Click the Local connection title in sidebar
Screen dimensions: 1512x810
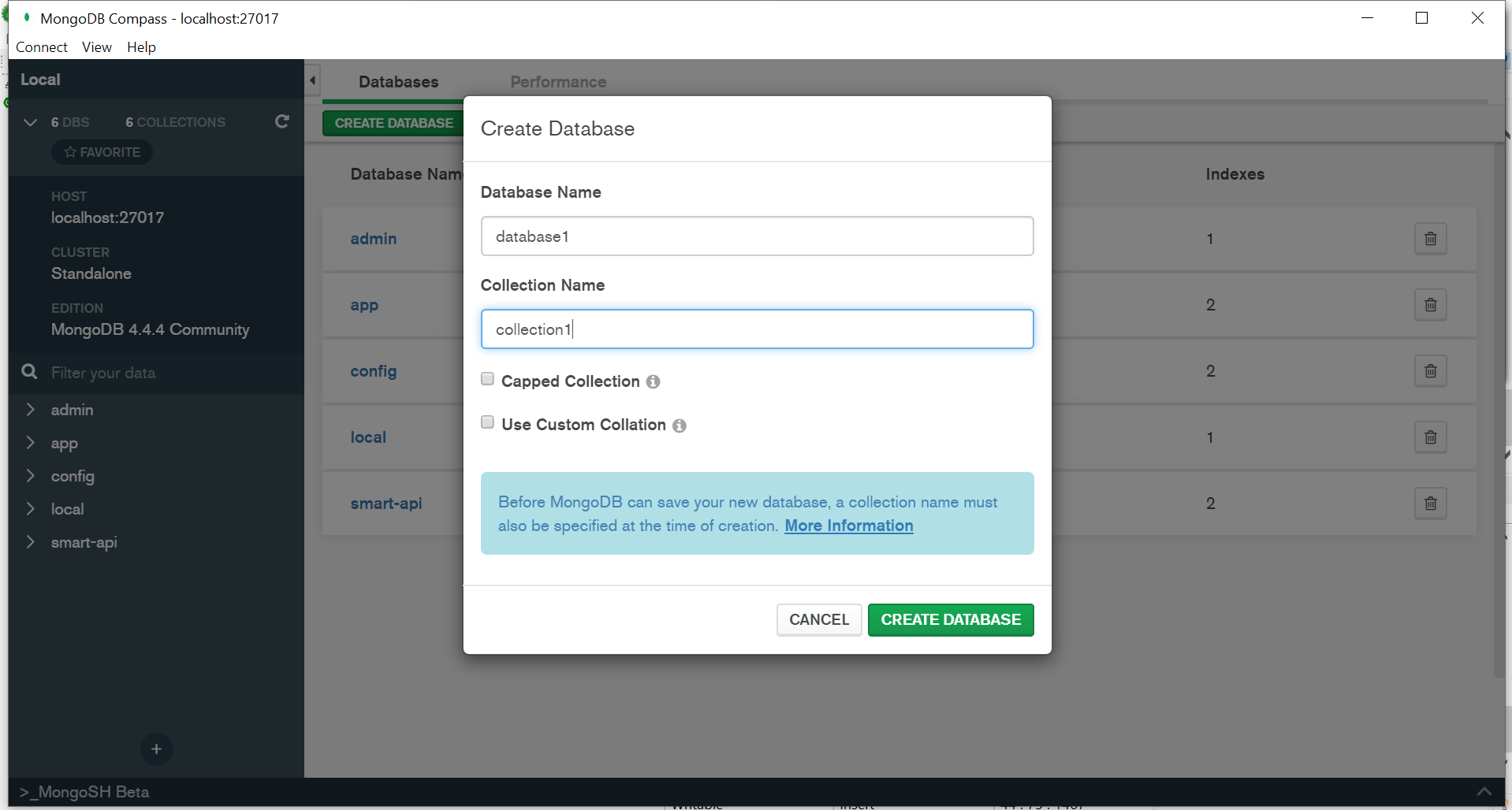coord(40,80)
